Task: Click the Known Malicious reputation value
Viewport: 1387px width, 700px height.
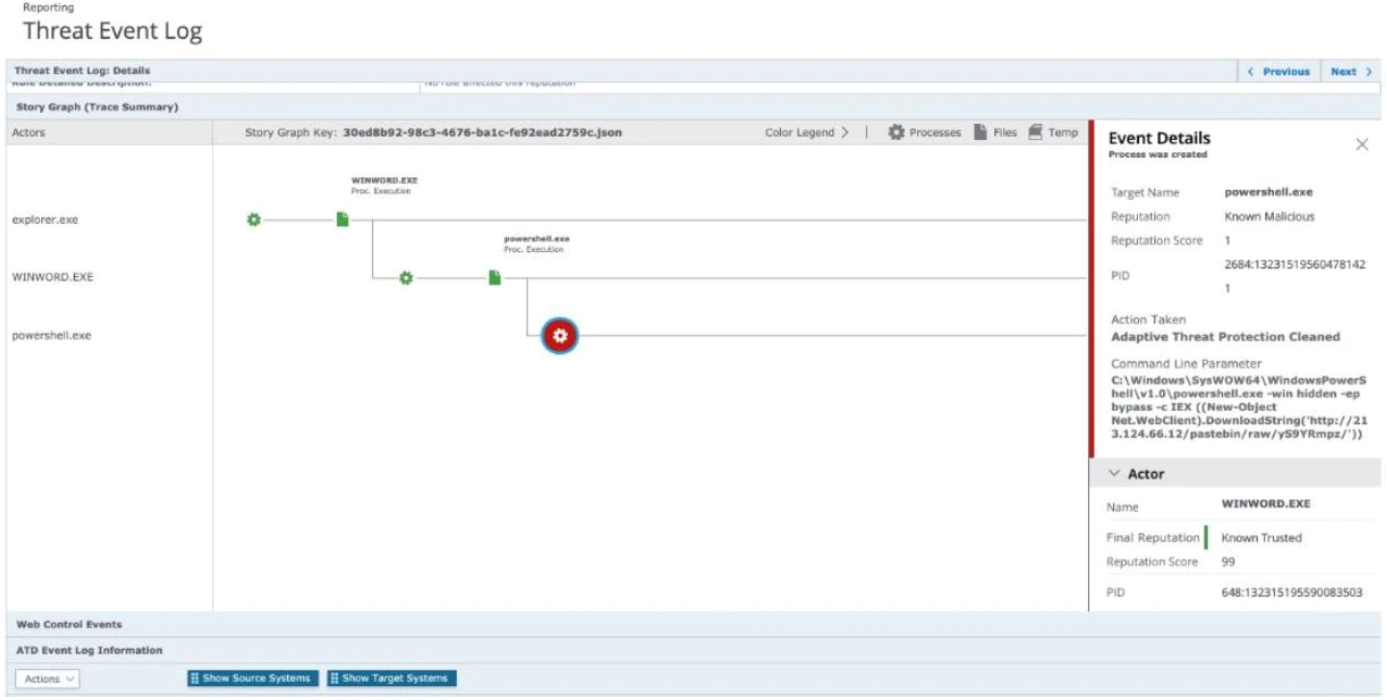Action: (x=1269, y=217)
